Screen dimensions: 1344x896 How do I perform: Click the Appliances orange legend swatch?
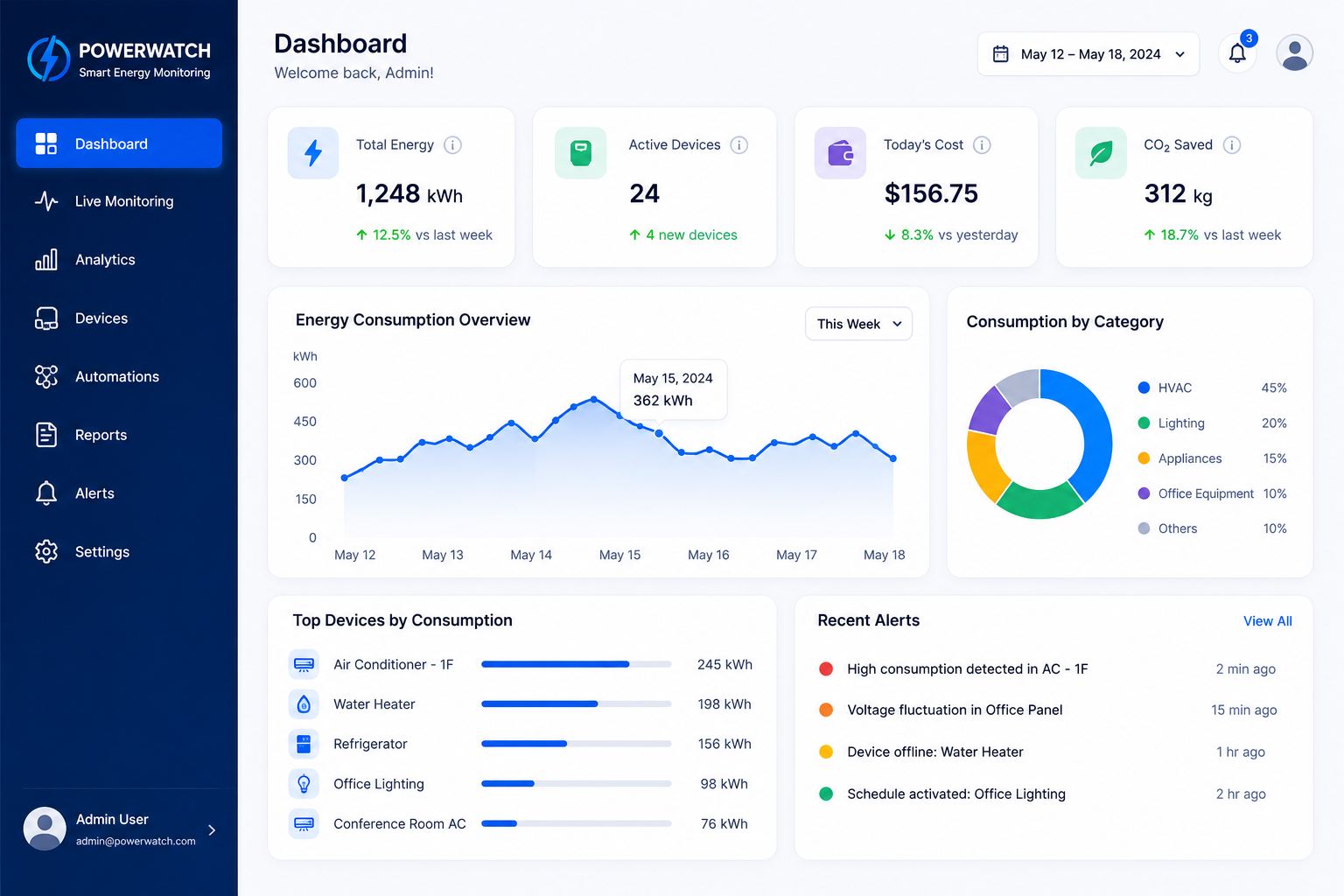(1144, 458)
